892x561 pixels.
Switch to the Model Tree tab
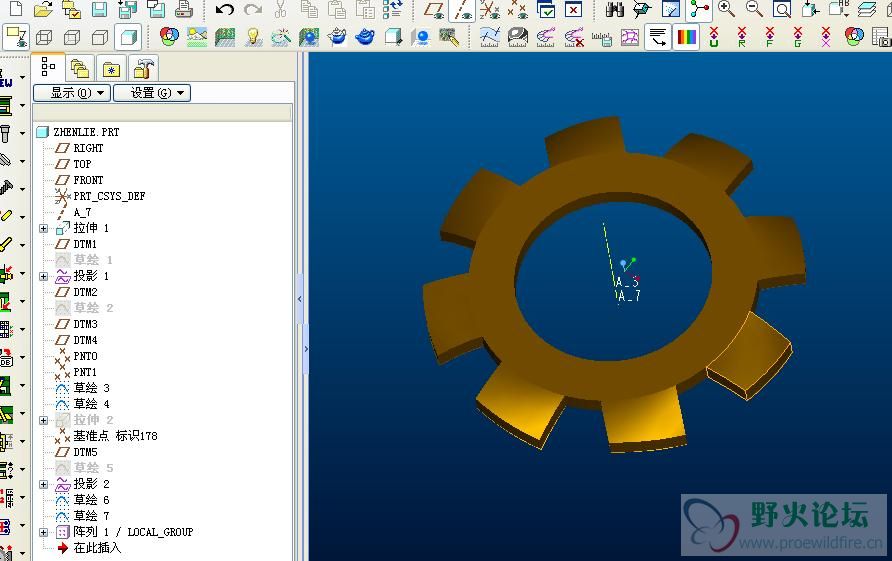48,67
